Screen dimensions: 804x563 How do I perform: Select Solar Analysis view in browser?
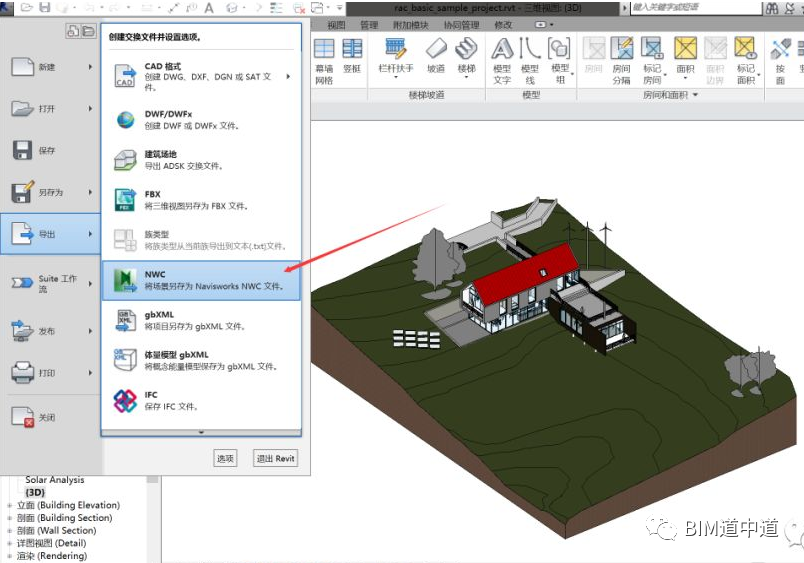(54, 479)
